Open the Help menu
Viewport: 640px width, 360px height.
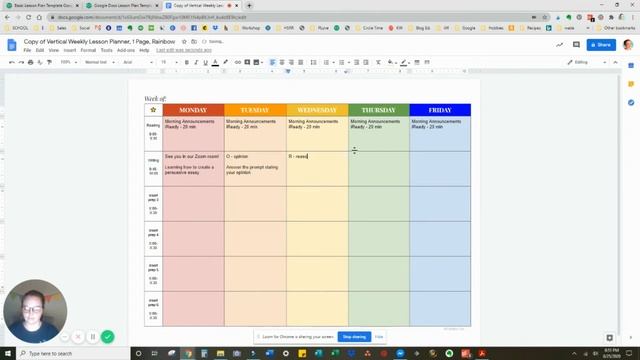pyautogui.click(x=144, y=50)
